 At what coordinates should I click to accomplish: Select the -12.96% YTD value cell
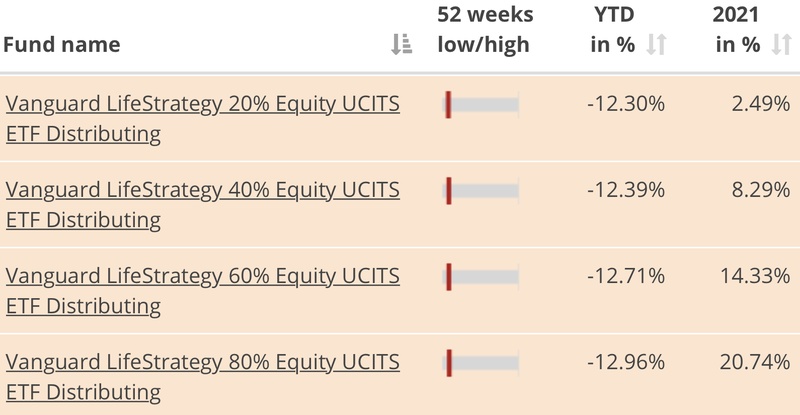(625, 362)
